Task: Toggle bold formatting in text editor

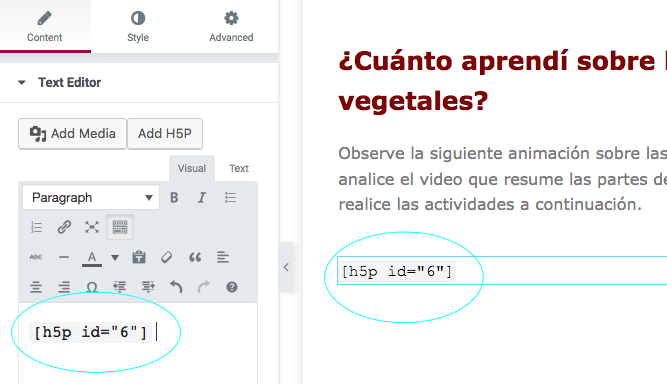Action: coord(174,198)
